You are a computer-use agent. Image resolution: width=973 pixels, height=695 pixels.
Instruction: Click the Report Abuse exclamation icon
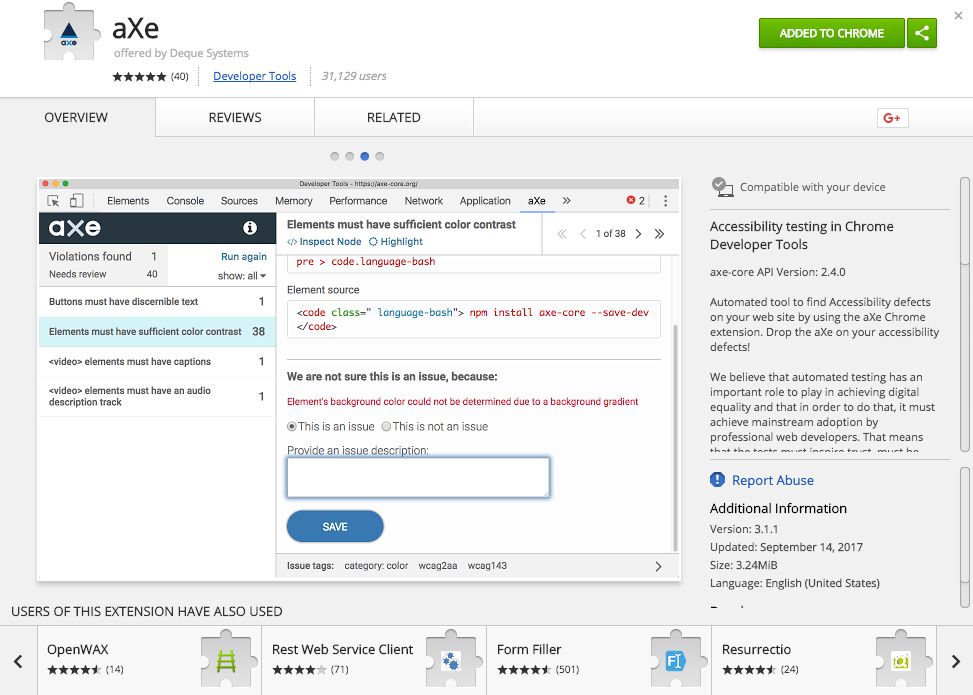pyautogui.click(x=717, y=480)
